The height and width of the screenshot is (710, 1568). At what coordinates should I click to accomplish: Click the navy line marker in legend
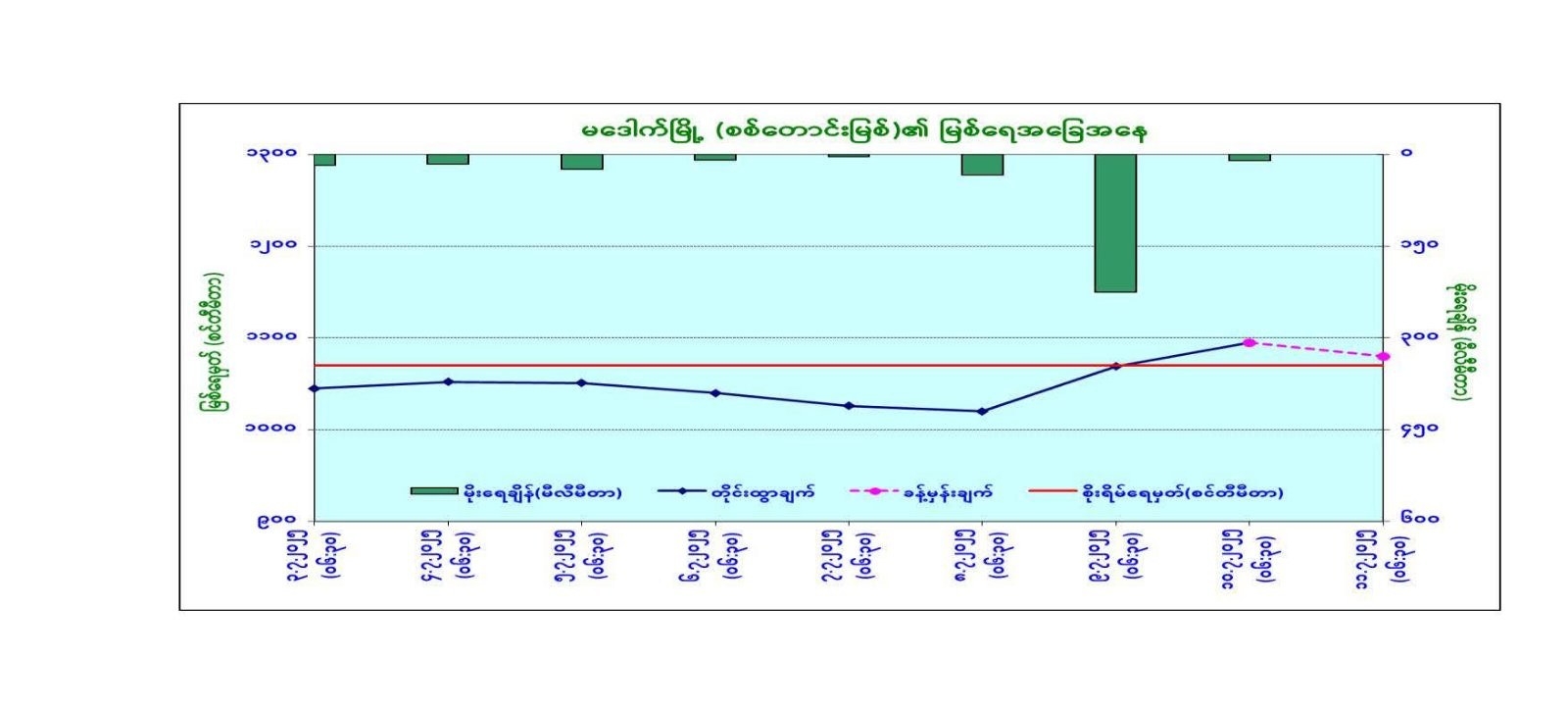point(682,491)
